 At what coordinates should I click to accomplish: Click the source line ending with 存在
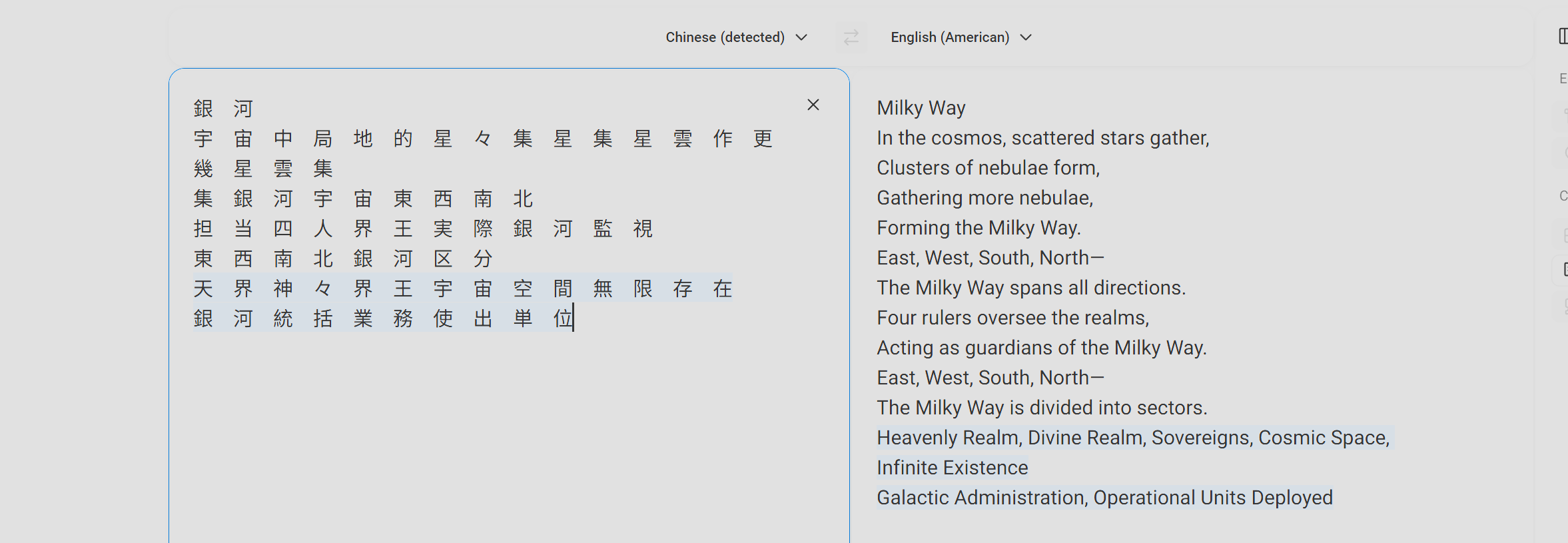click(463, 288)
